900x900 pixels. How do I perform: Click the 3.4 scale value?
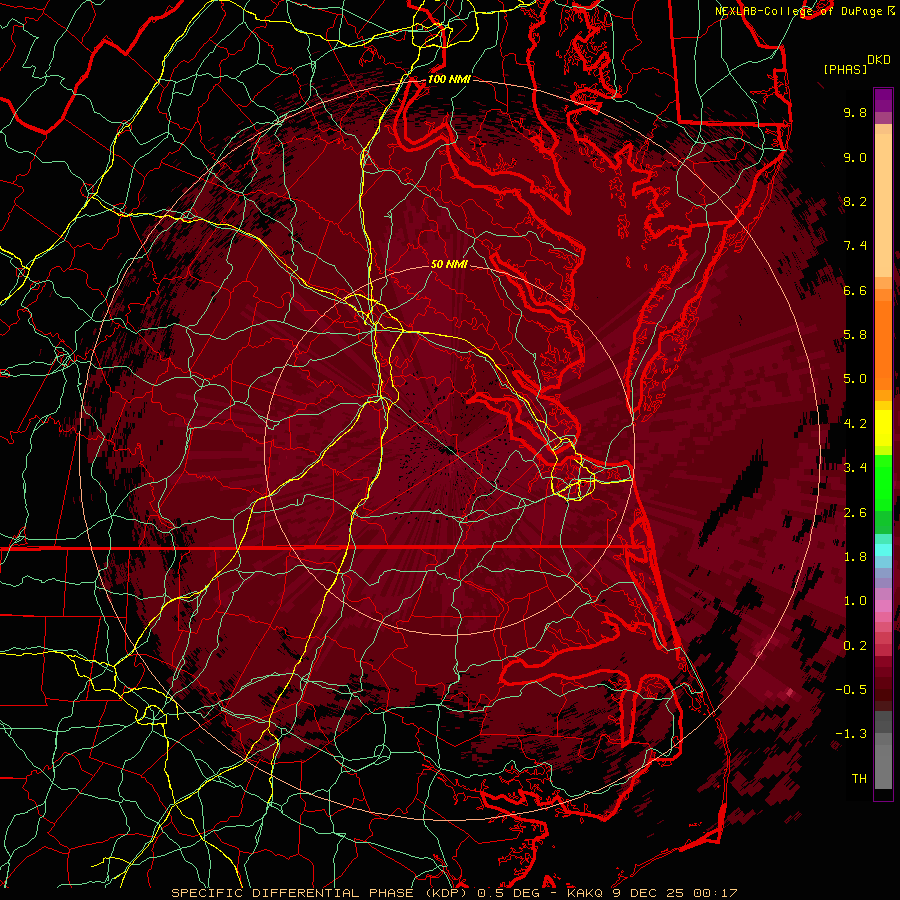pyautogui.click(x=855, y=468)
